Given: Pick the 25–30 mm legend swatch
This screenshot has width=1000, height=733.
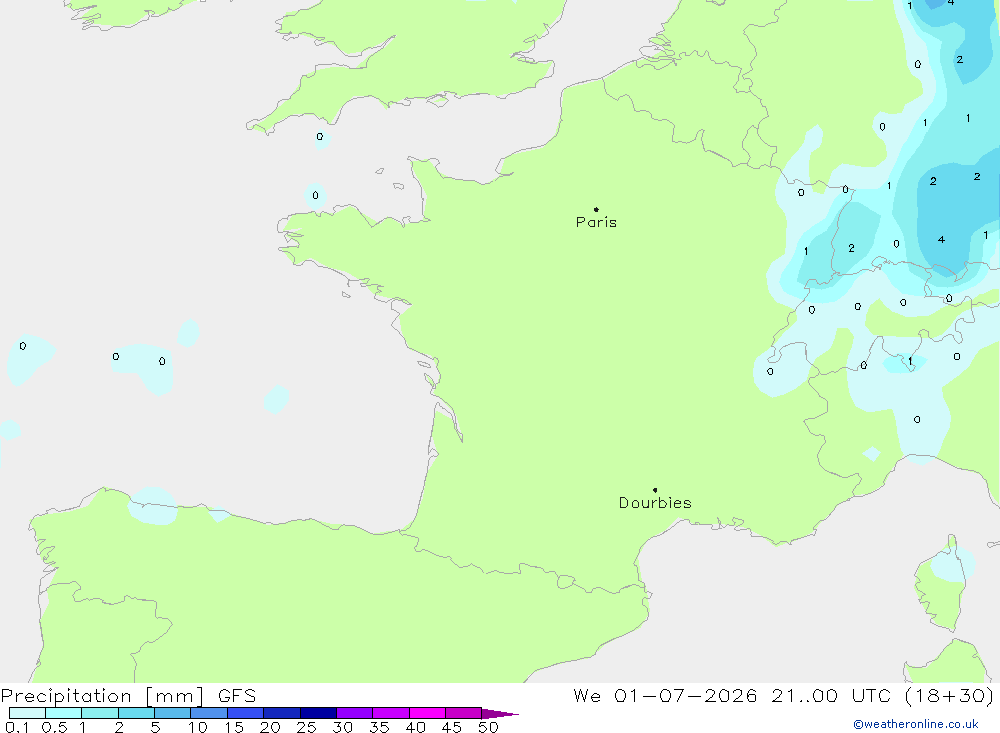Looking at the screenshot, I should 318,713.
